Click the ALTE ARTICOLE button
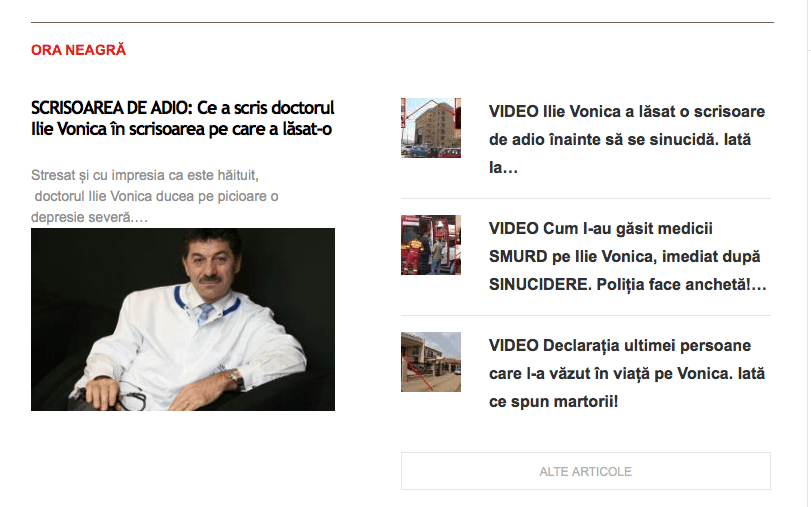The width and height of the screenshot is (811, 507). click(585, 471)
